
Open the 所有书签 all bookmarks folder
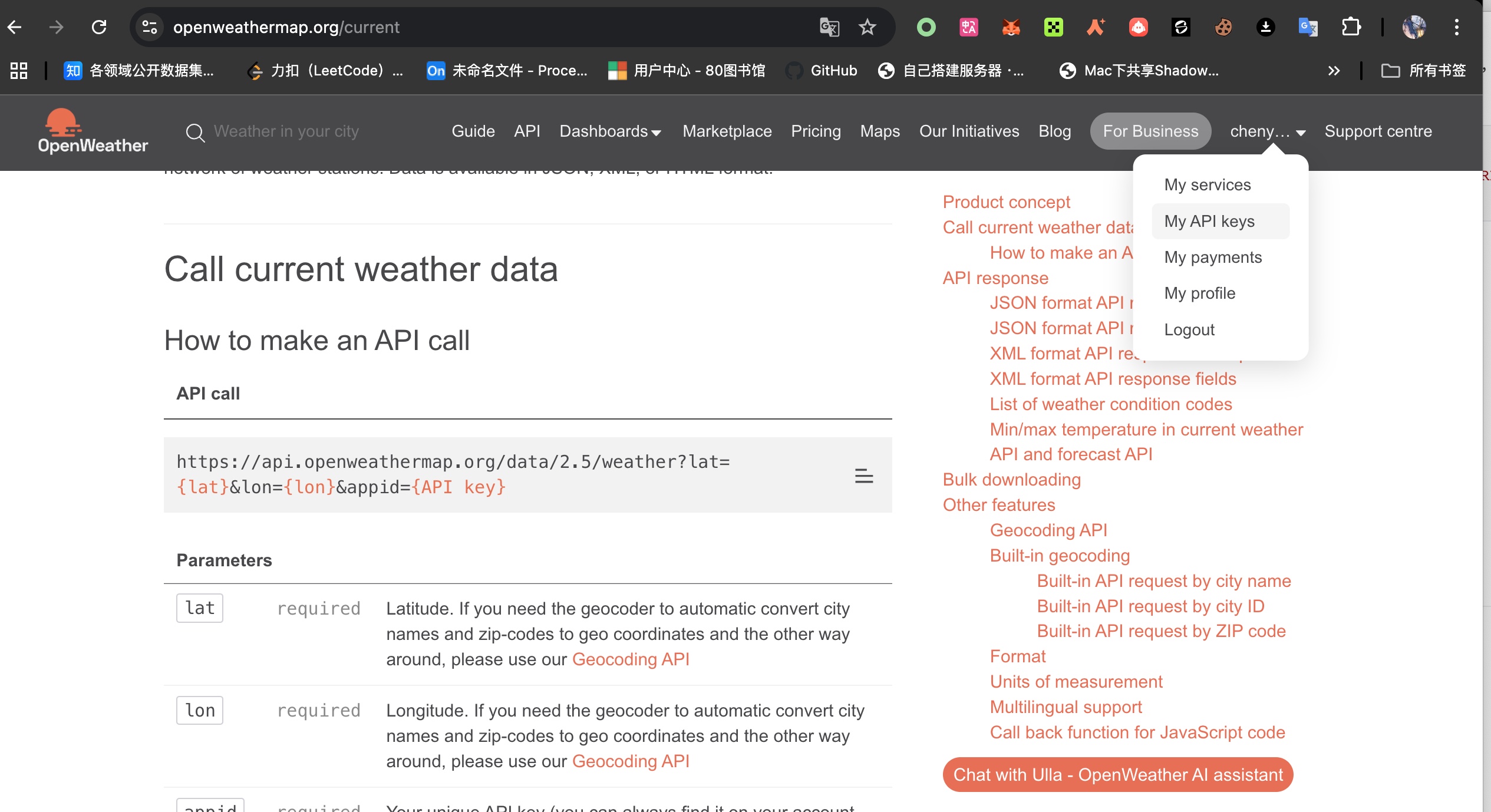click(1423, 71)
